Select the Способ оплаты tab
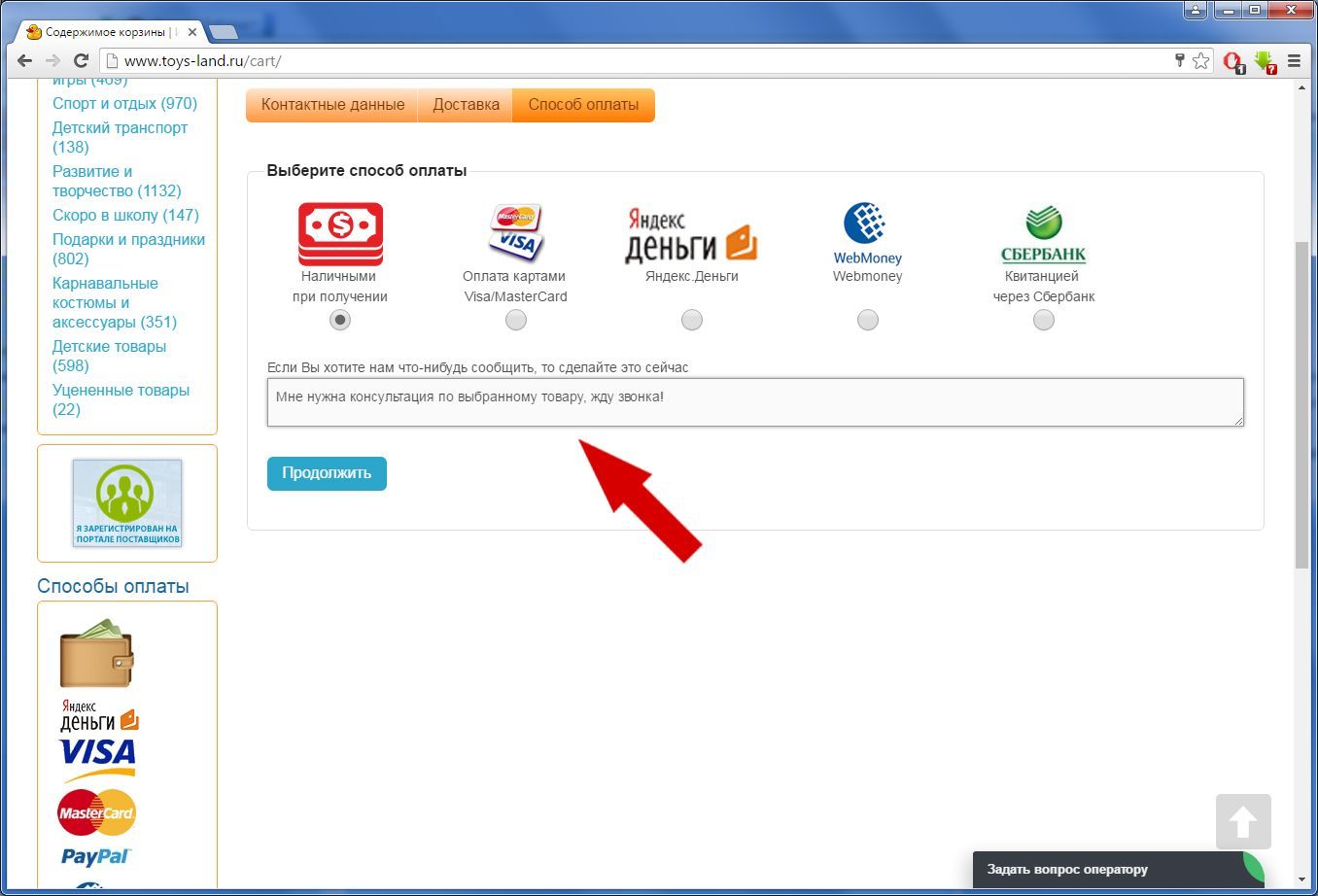 point(583,105)
